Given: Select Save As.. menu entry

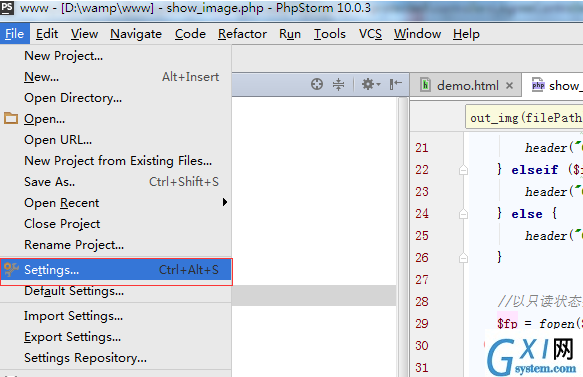Looking at the screenshot, I should [116, 182].
